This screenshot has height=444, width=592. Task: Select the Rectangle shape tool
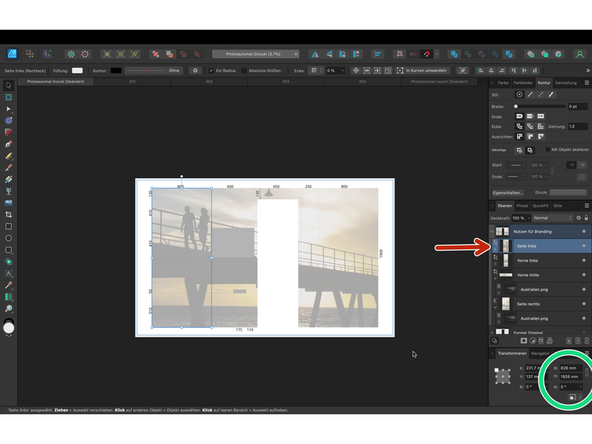click(x=8, y=226)
